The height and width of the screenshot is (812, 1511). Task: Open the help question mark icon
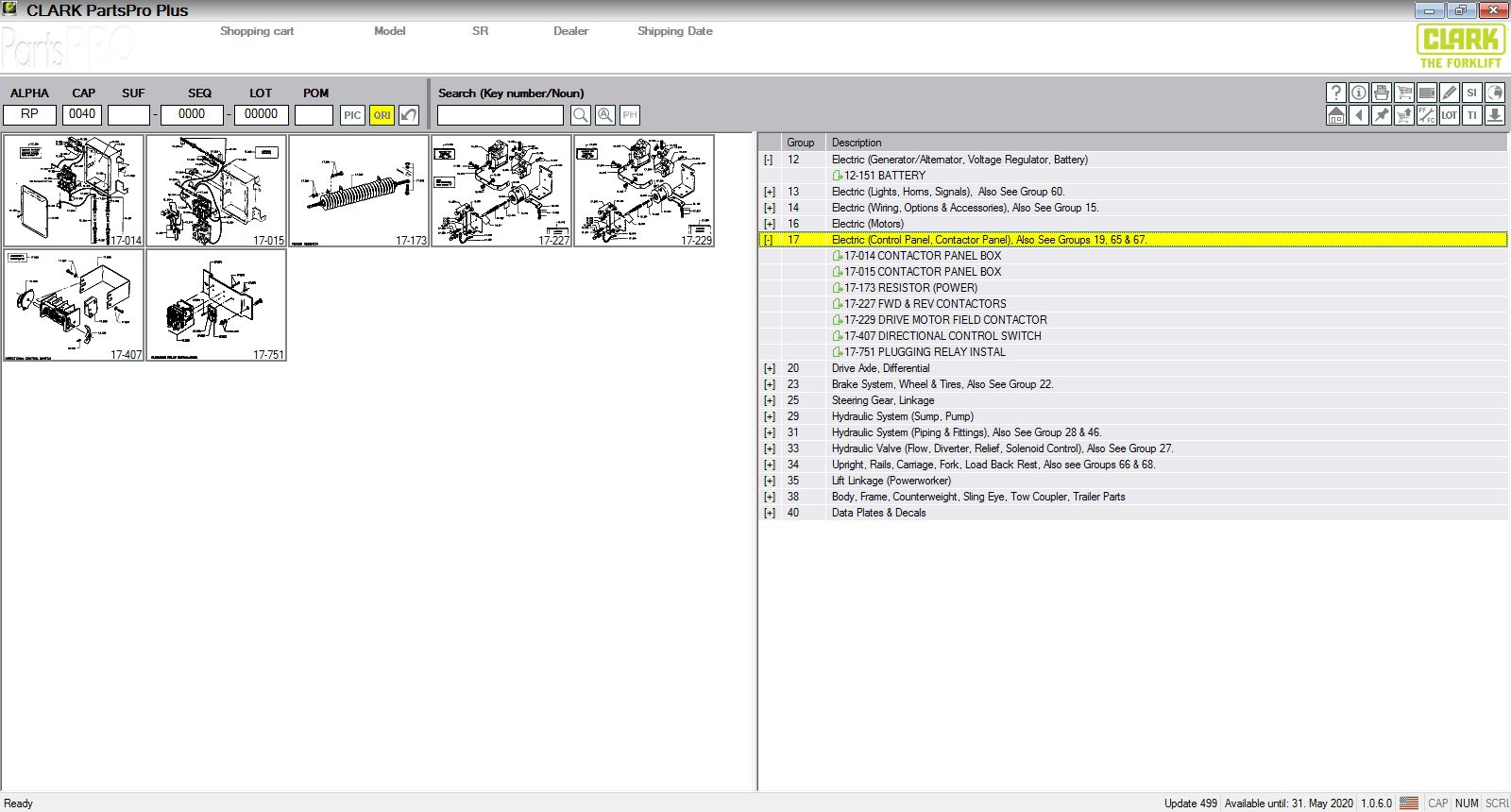pyautogui.click(x=1336, y=93)
